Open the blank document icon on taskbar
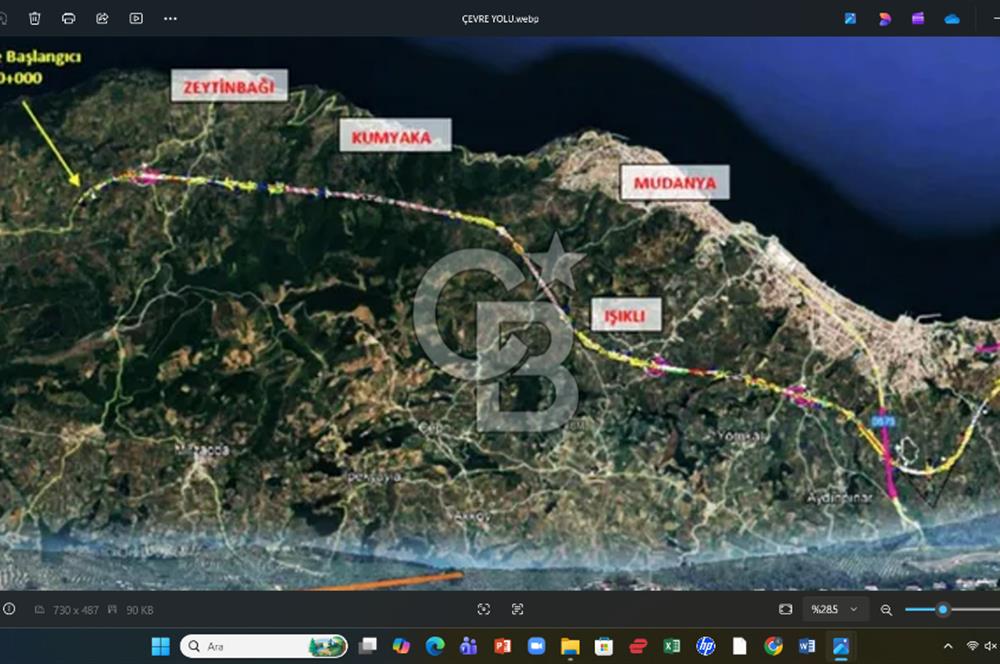 pyautogui.click(x=739, y=646)
